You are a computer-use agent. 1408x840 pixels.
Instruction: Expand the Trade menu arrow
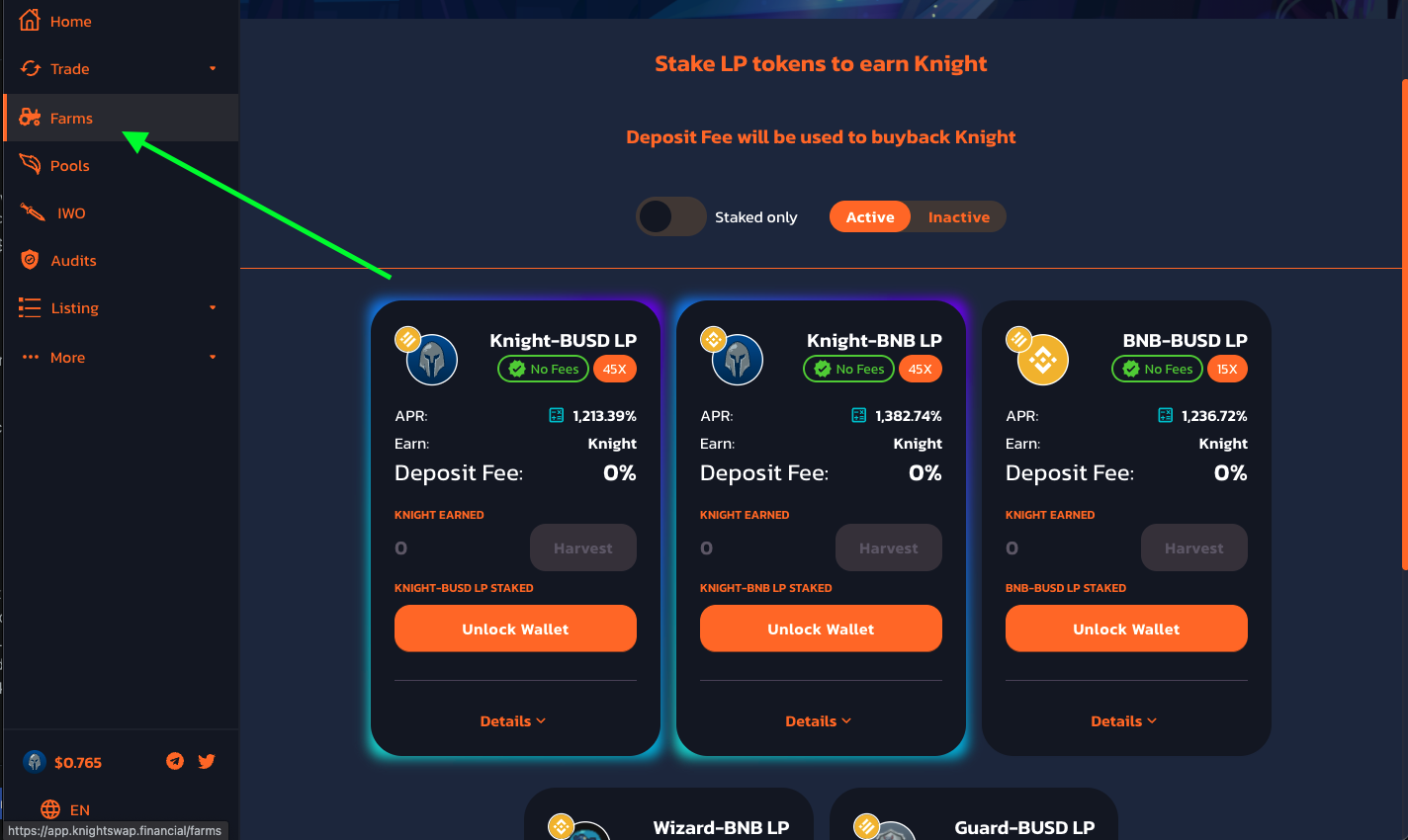tap(213, 68)
